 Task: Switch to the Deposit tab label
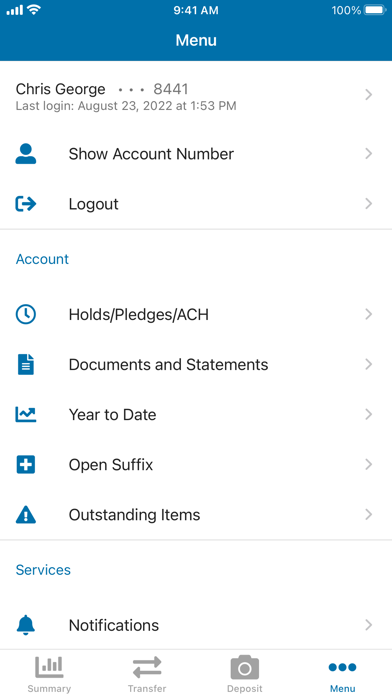point(245,689)
